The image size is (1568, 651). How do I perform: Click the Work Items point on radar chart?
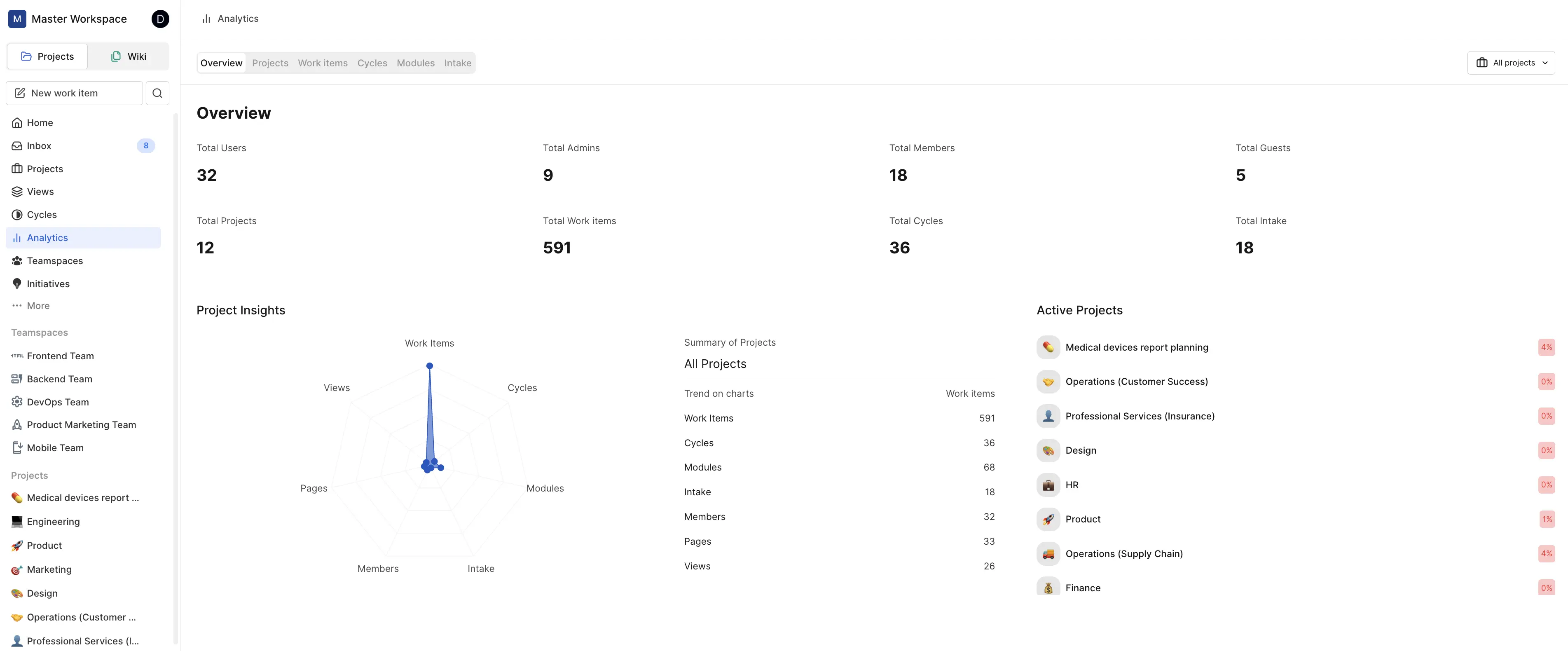[430, 366]
